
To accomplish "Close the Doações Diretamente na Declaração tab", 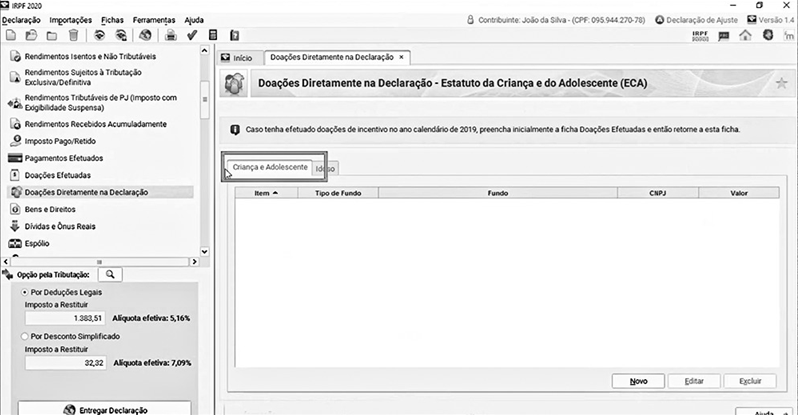I will coord(401,57).
